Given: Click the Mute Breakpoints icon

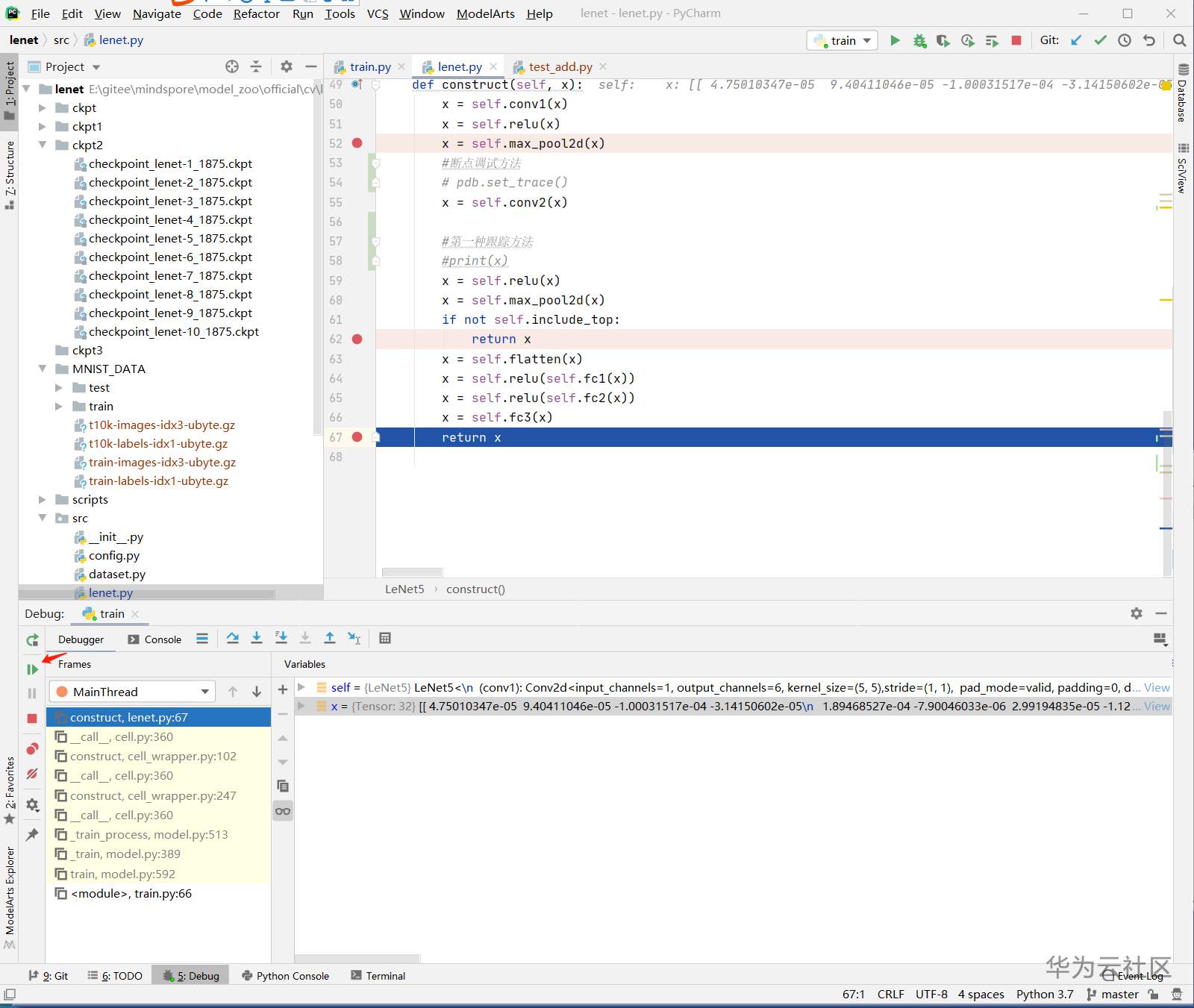Looking at the screenshot, I should point(32,774).
